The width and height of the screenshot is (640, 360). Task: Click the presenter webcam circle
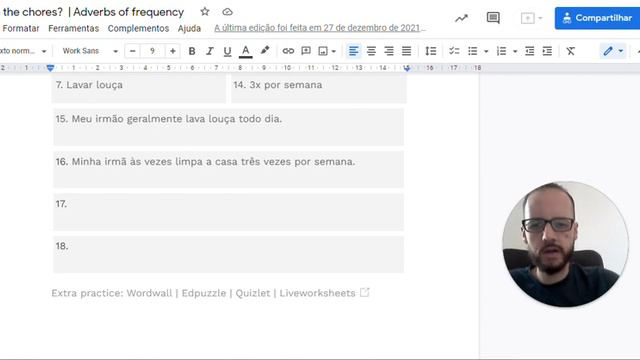click(565, 244)
